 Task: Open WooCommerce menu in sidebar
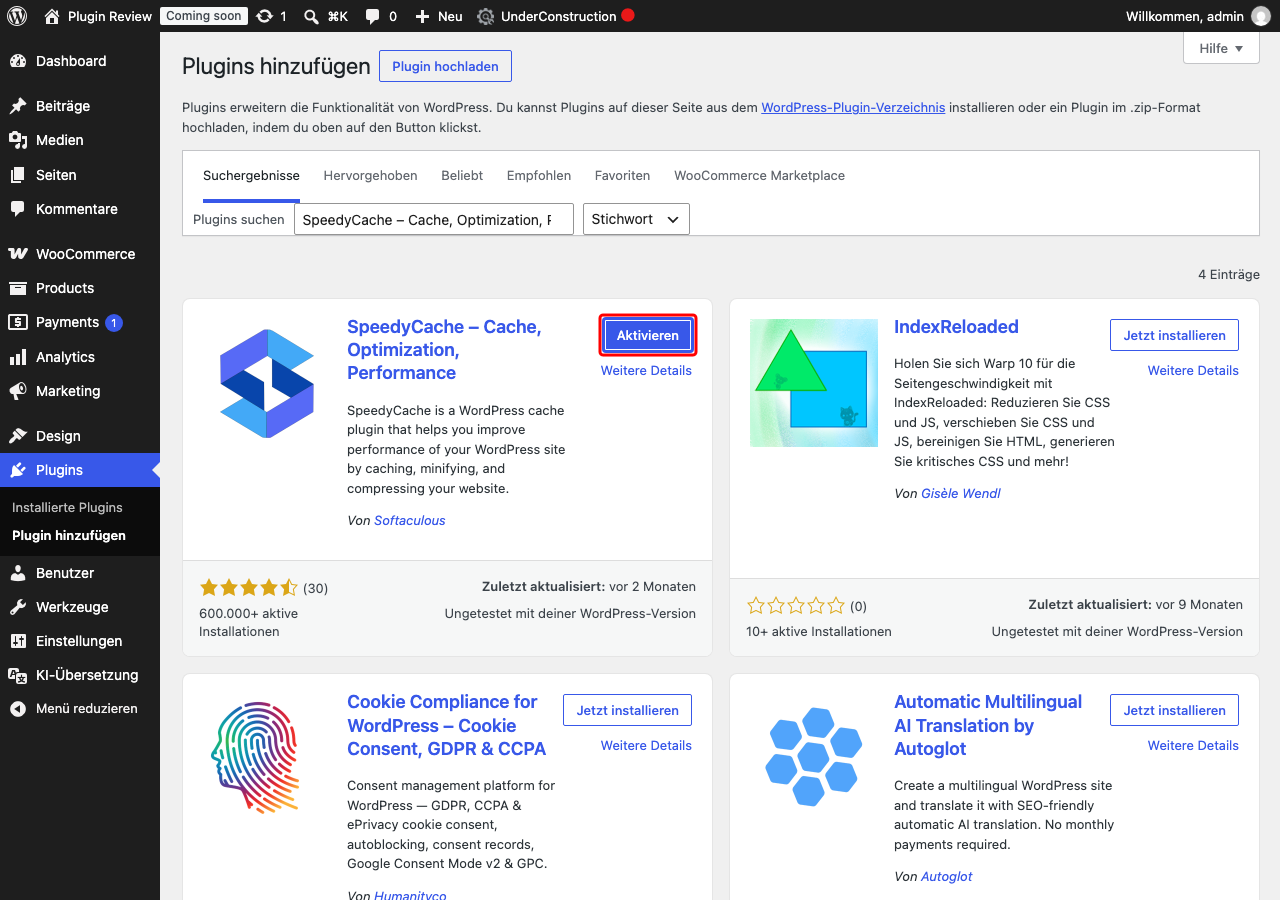[x=80, y=254]
